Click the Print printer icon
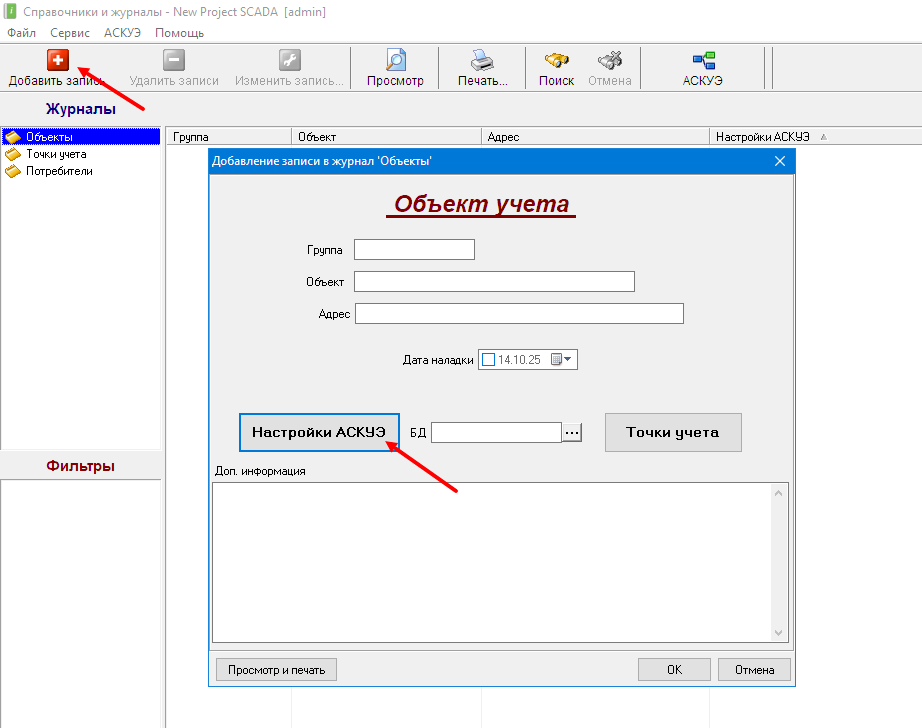Viewport: 922px width, 728px height. (x=482, y=60)
